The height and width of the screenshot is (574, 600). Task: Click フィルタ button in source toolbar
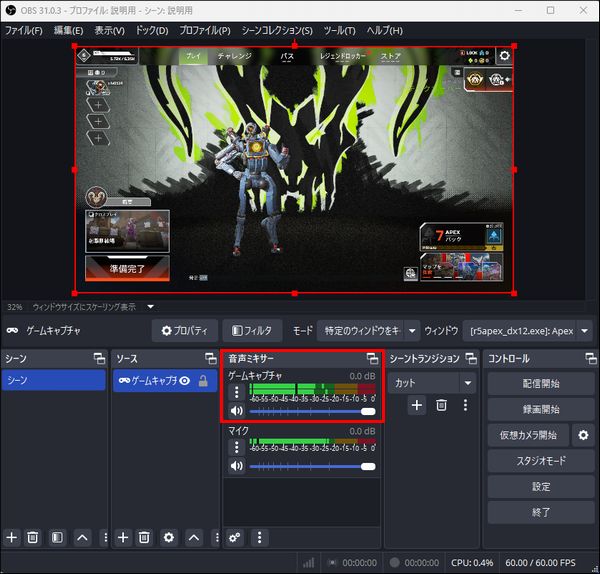coord(252,331)
